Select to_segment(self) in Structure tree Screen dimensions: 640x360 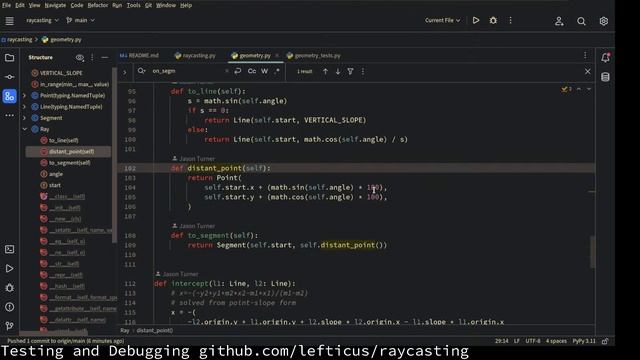[x=68, y=163]
